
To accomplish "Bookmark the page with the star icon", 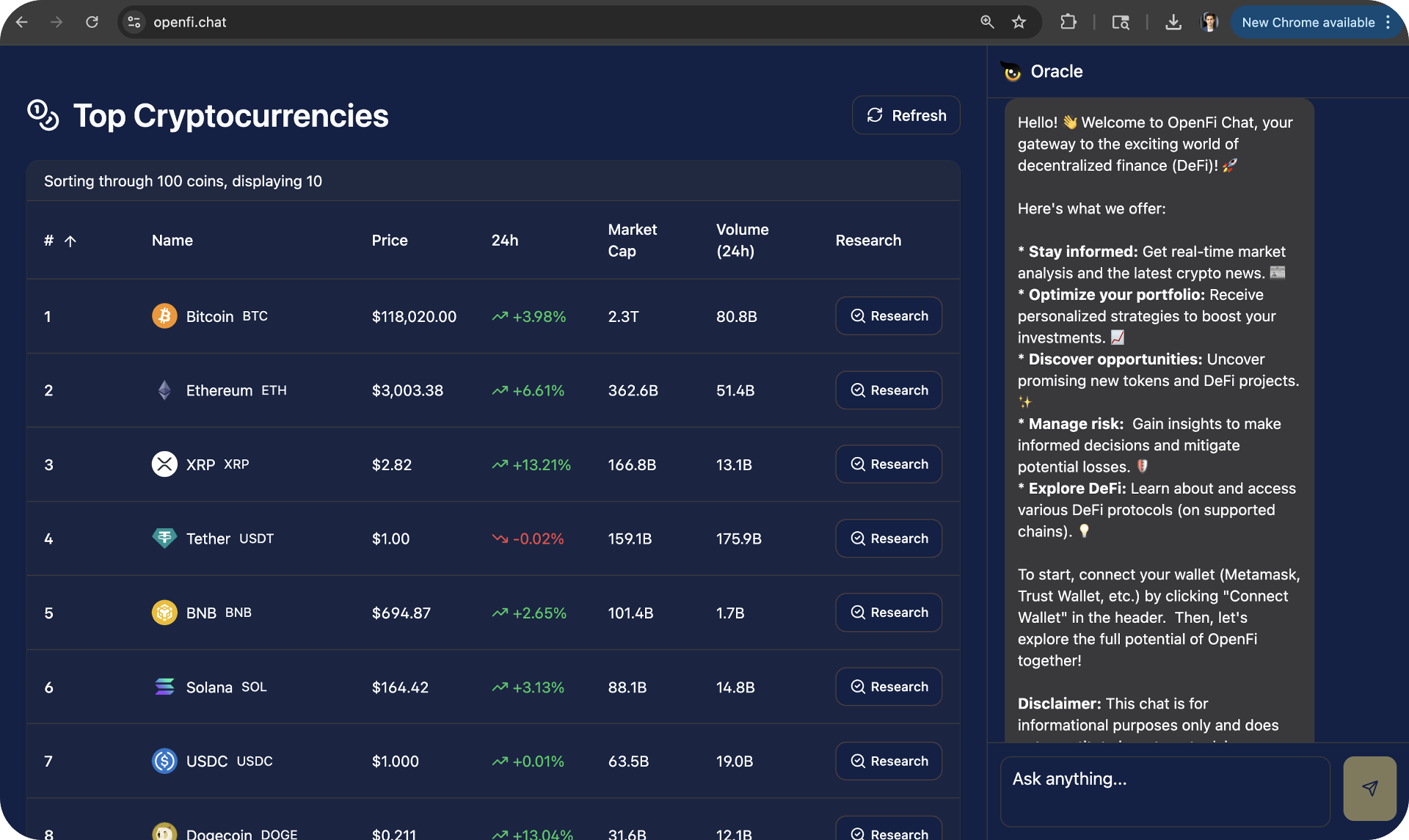I will point(1019,22).
